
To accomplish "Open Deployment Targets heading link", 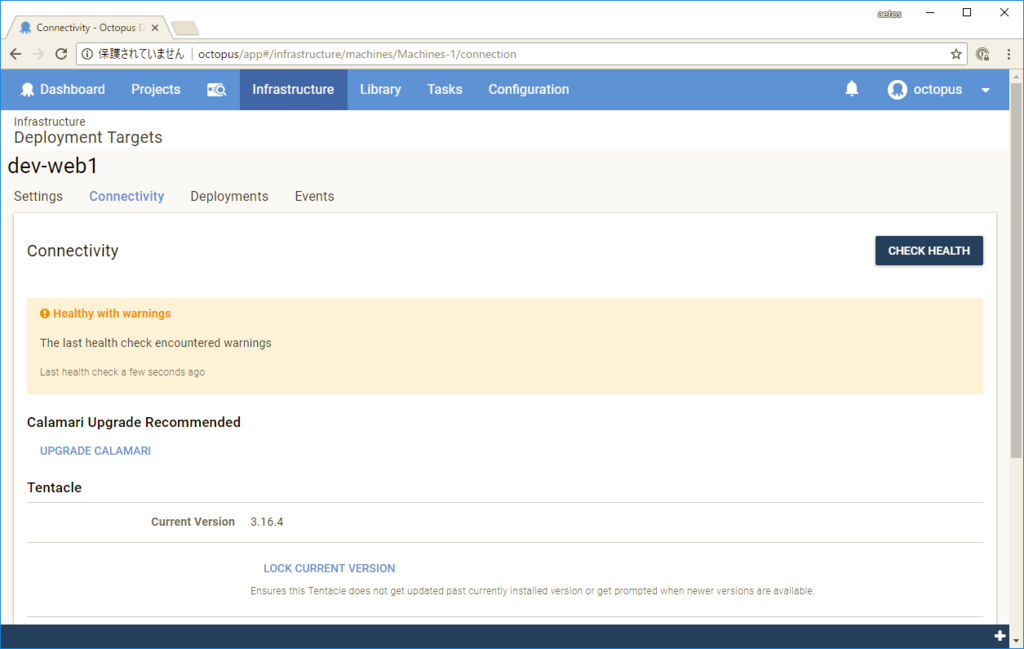I will 88,137.
